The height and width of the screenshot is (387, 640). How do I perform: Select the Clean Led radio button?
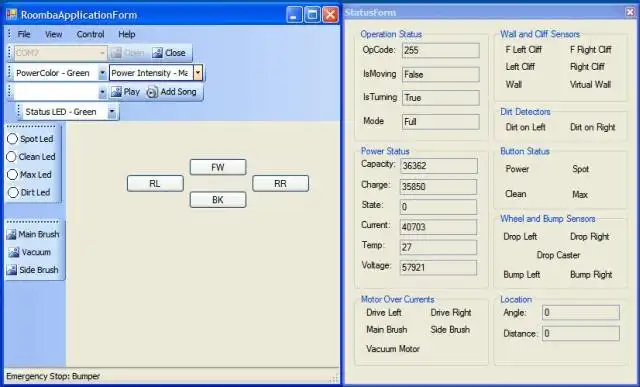tap(11, 156)
